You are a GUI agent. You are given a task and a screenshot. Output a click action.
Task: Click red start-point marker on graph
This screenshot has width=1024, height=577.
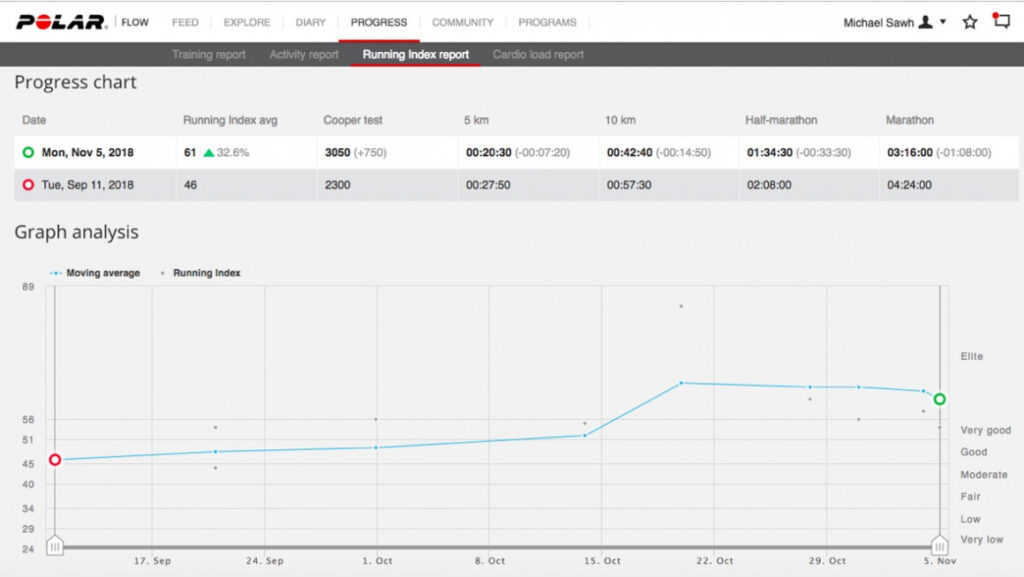pyautogui.click(x=55, y=460)
